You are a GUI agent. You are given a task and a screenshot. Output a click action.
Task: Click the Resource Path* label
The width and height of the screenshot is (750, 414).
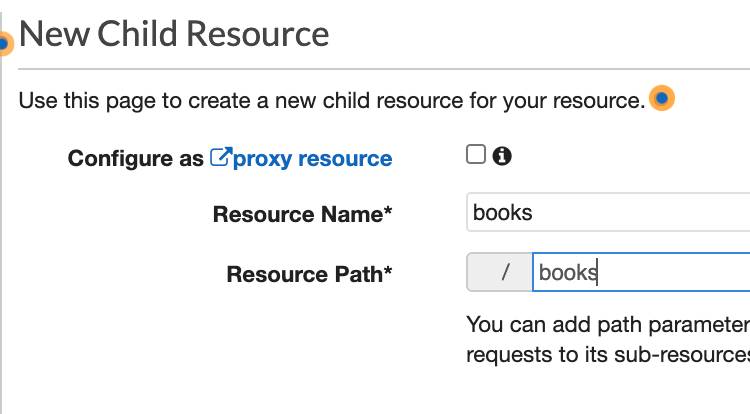[309, 274]
